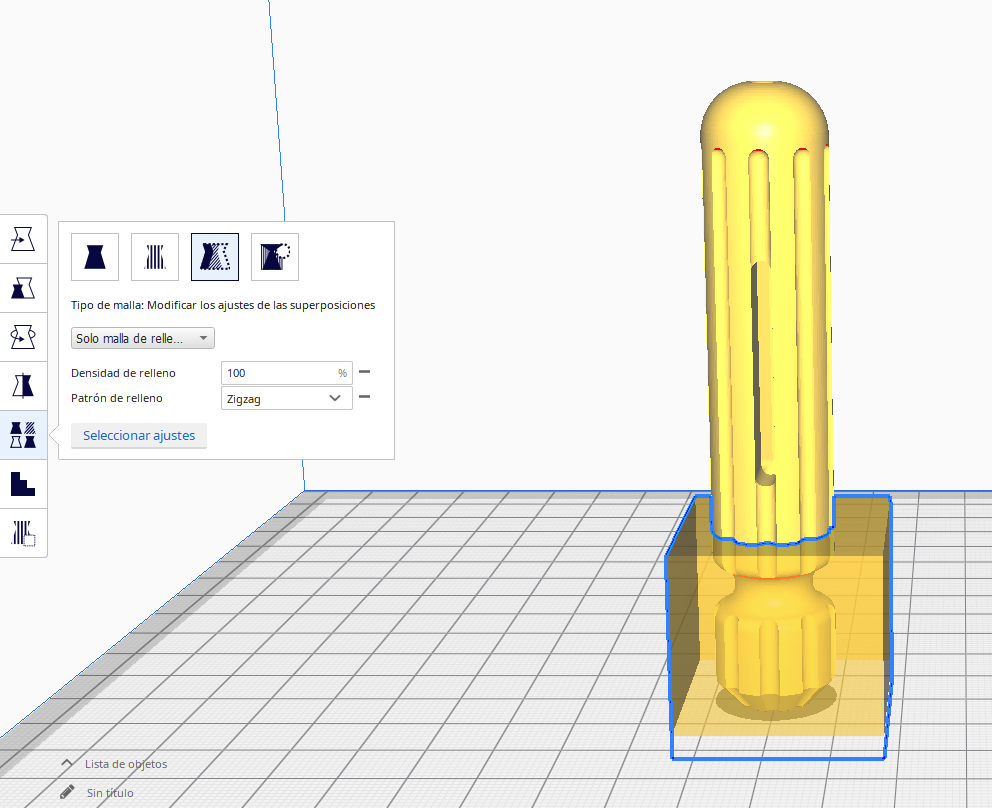Select the Modify overlaps settings mesh type
The width and height of the screenshot is (992, 808).
(214, 257)
